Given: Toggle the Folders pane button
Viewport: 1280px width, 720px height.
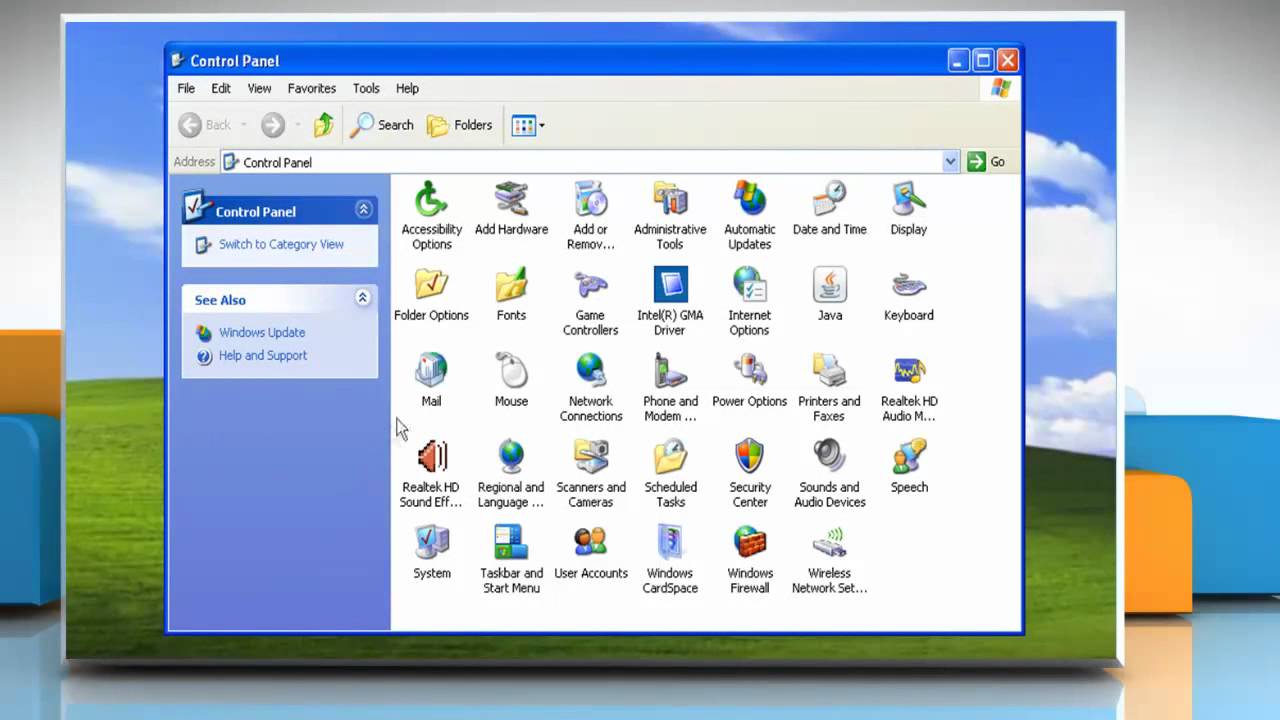Looking at the screenshot, I should click(460, 125).
